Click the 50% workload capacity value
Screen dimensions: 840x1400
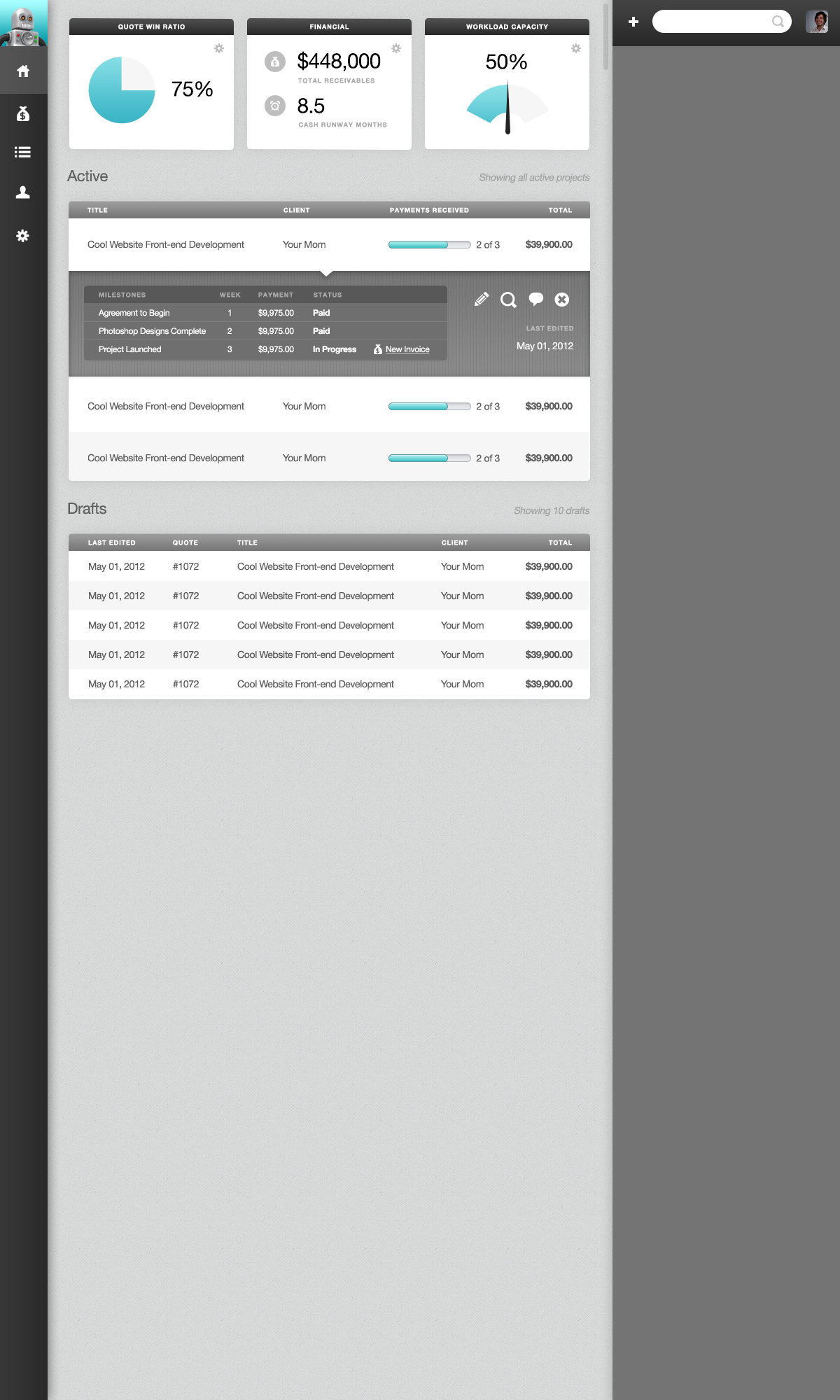click(x=506, y=62)
